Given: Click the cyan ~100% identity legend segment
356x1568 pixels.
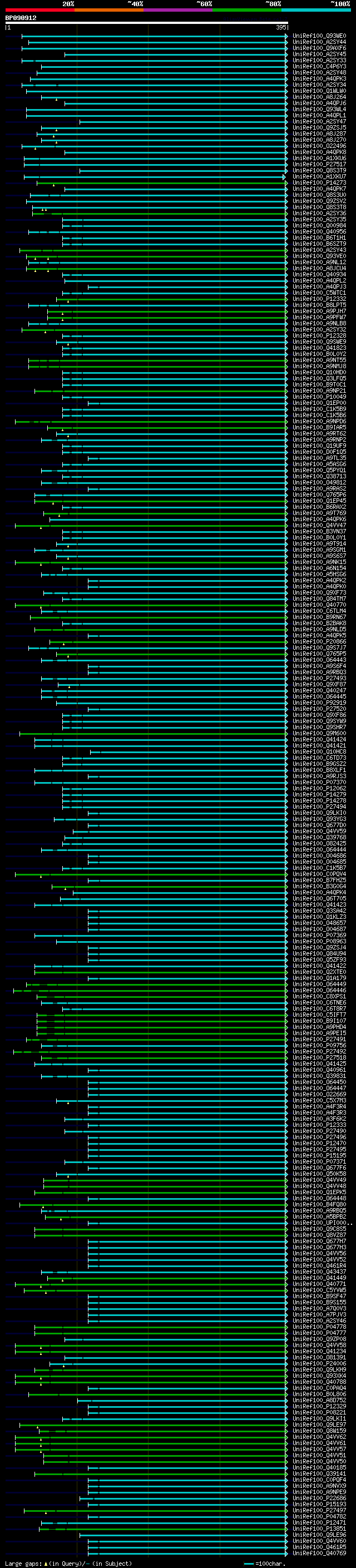Looking at the screenshot, I should [x=316, y=10].
